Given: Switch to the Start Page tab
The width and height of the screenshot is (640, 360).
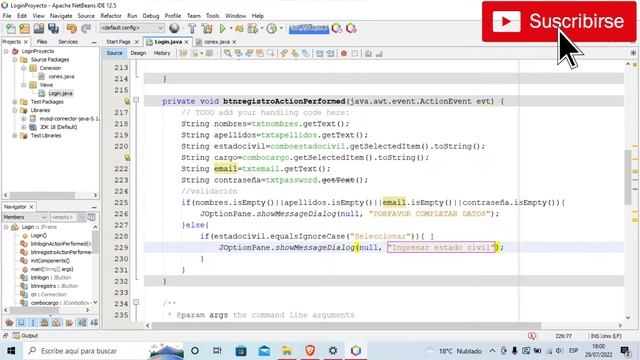Looking at the screenshot, I should (x=118, y=42).
